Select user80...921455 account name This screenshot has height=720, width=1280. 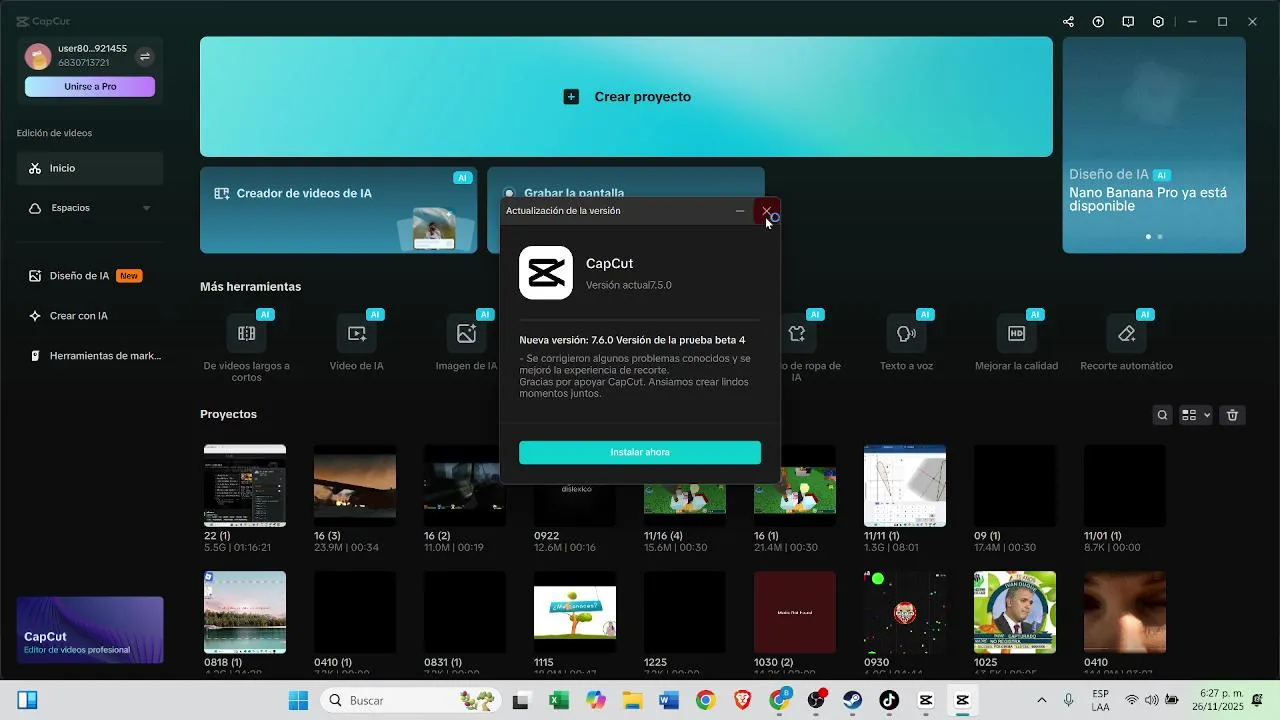tap(92, 49)
